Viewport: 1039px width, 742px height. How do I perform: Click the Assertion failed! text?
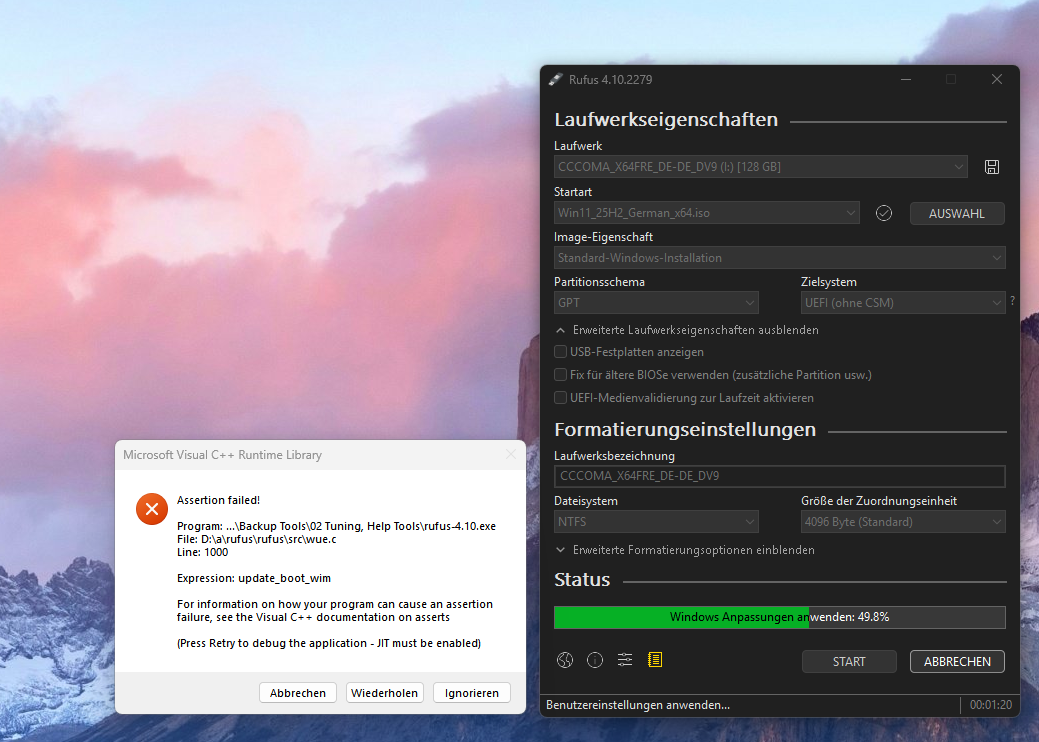coord(218,500)
